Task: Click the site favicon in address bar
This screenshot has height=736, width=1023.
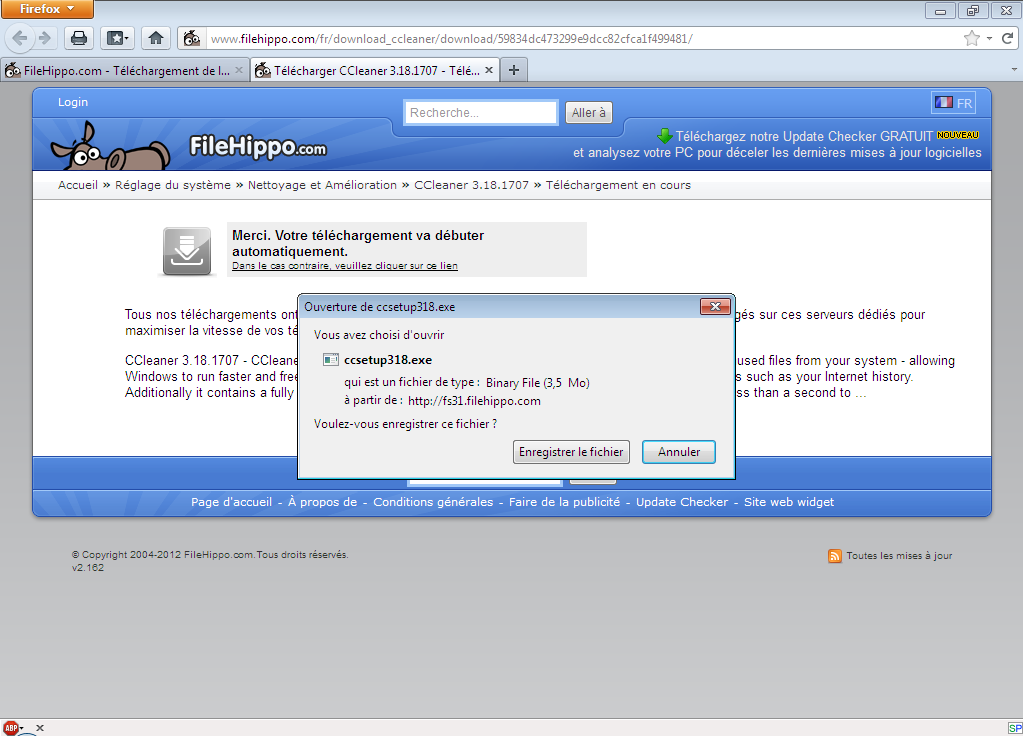Action: (x=191, y=38)
